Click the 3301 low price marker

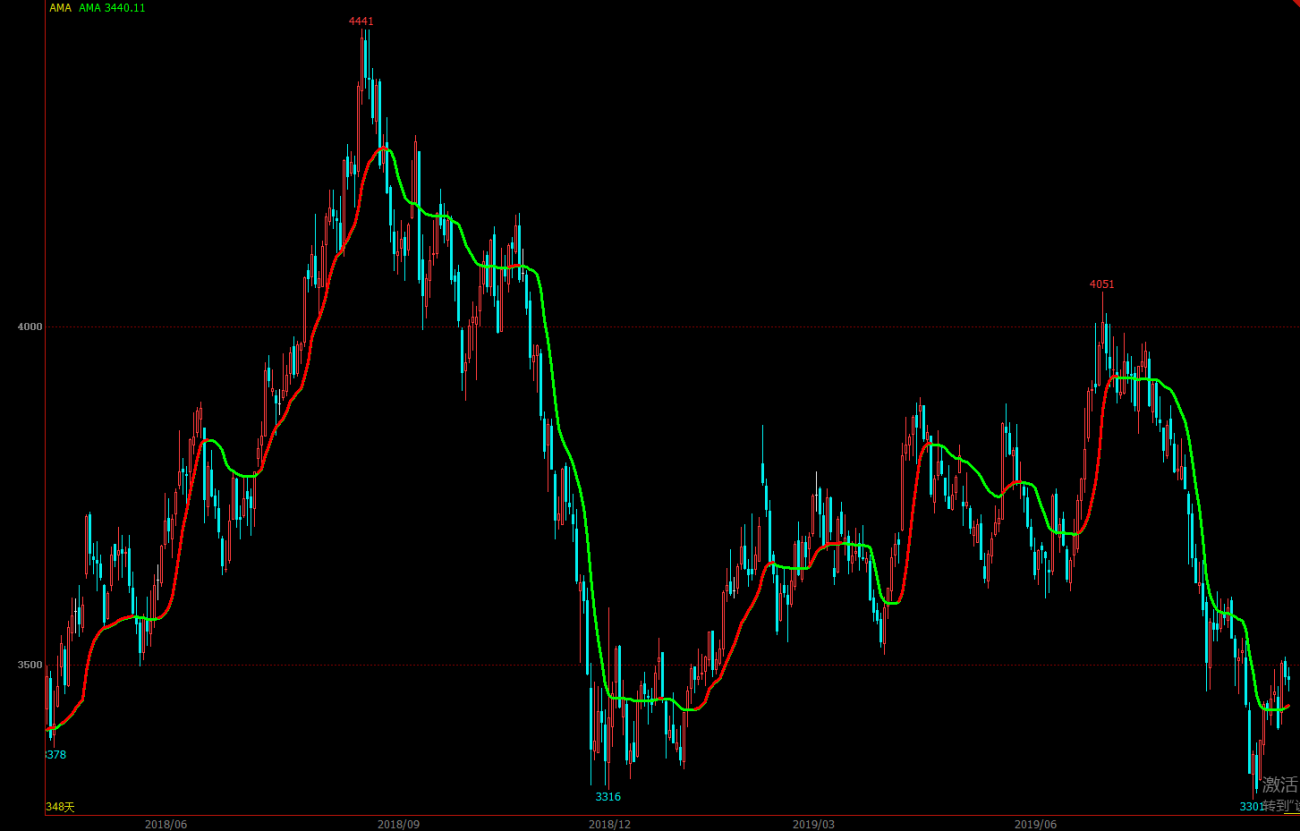(x=1251, y=806)
